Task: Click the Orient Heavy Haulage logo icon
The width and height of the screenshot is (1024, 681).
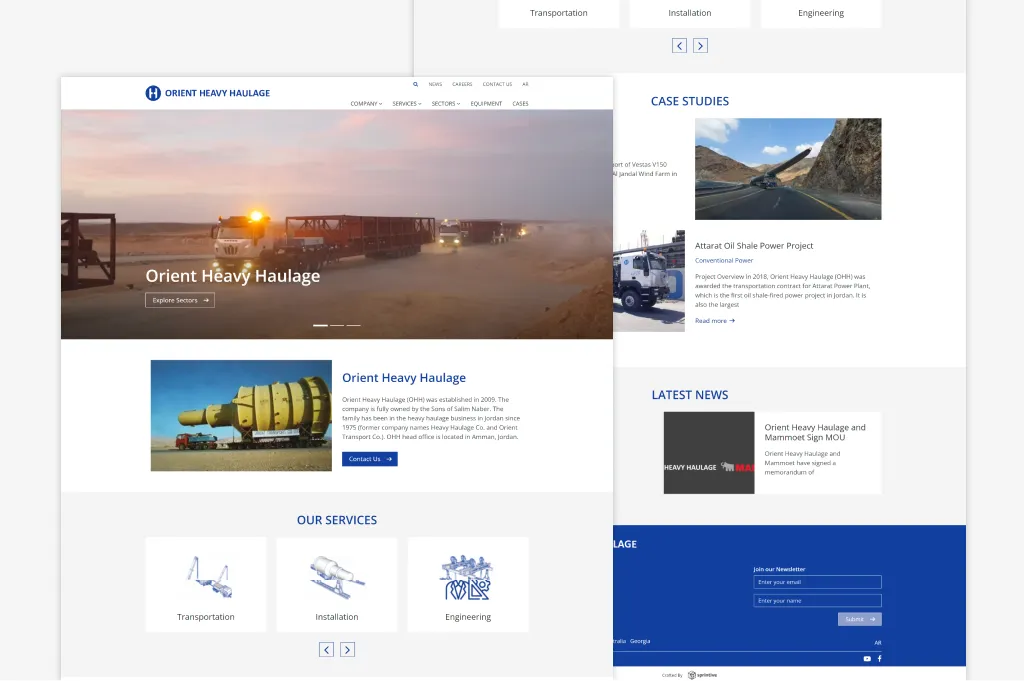Action: click(153, 93)
